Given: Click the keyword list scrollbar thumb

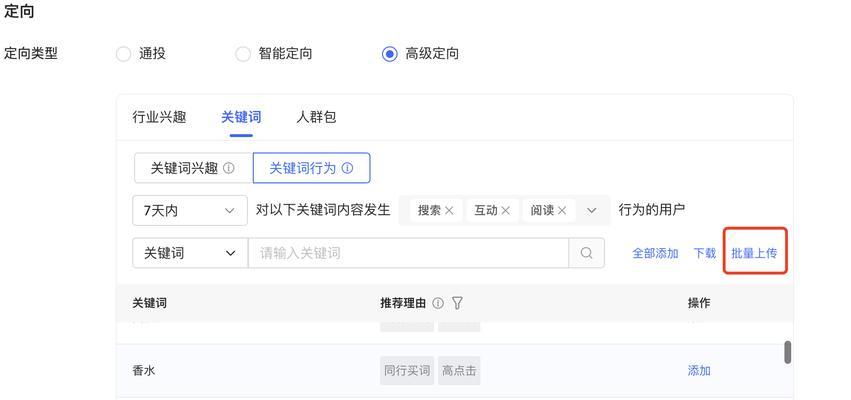Looking at the screenshot, I should coord(788,352).
